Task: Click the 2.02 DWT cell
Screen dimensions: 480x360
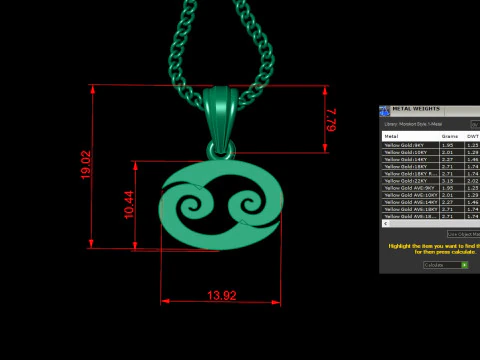Action: coord(472,181)
